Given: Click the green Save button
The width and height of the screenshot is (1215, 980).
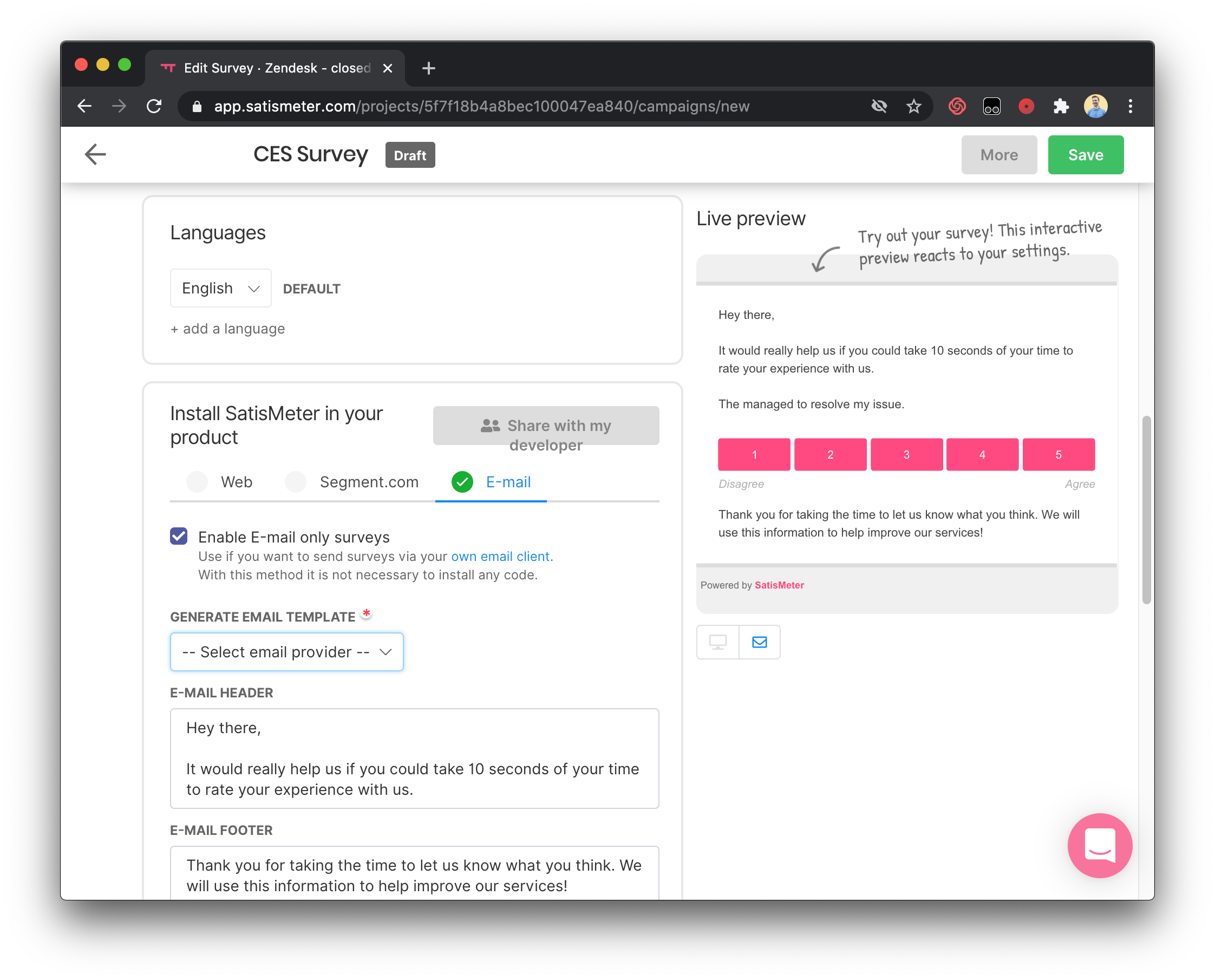Looking at the screenshot, I should click(1085, 155).
